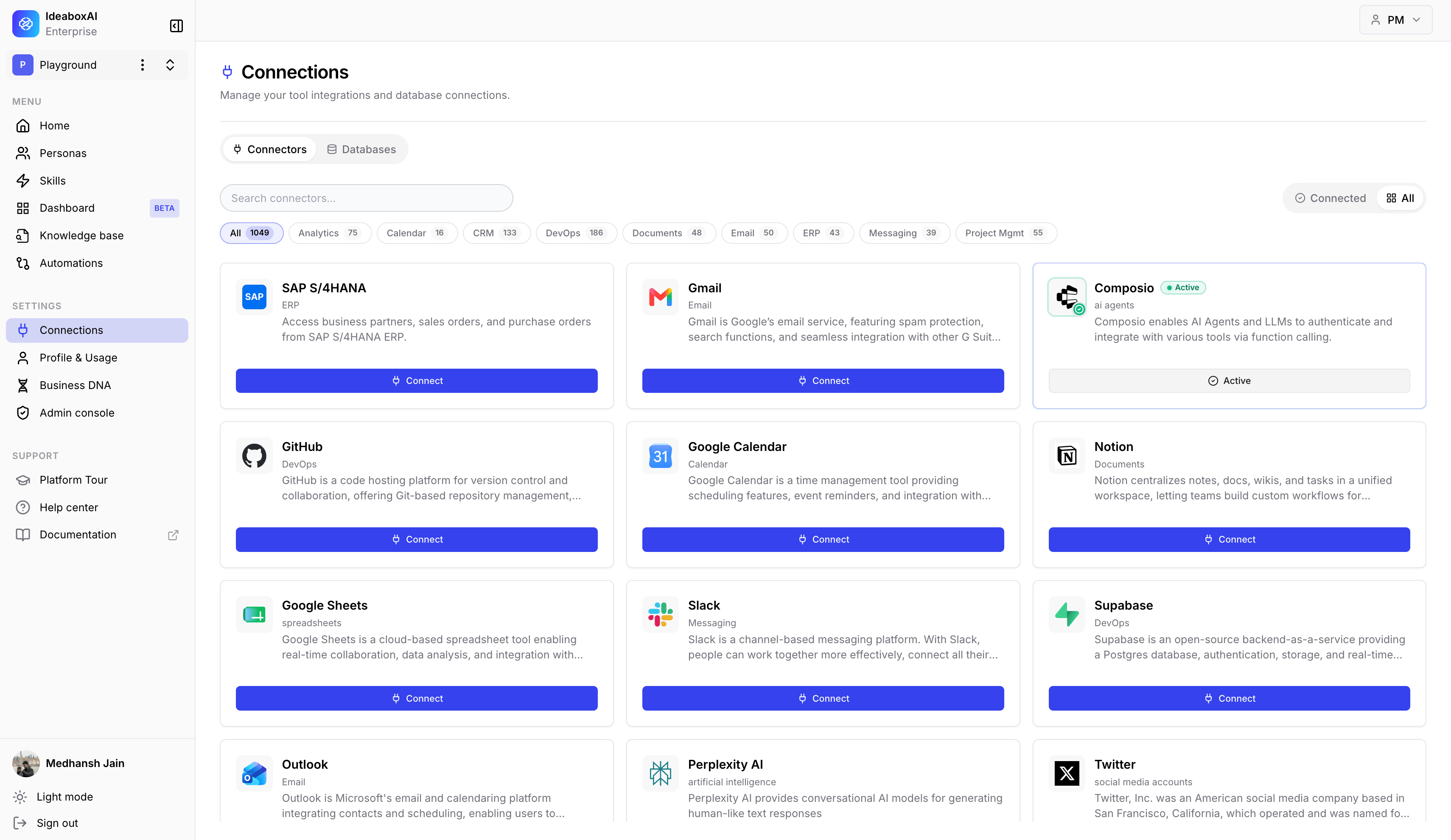Click the GitHub logo icon
Viewport: 1451px width, 840px height.
[x=254, y=456]
